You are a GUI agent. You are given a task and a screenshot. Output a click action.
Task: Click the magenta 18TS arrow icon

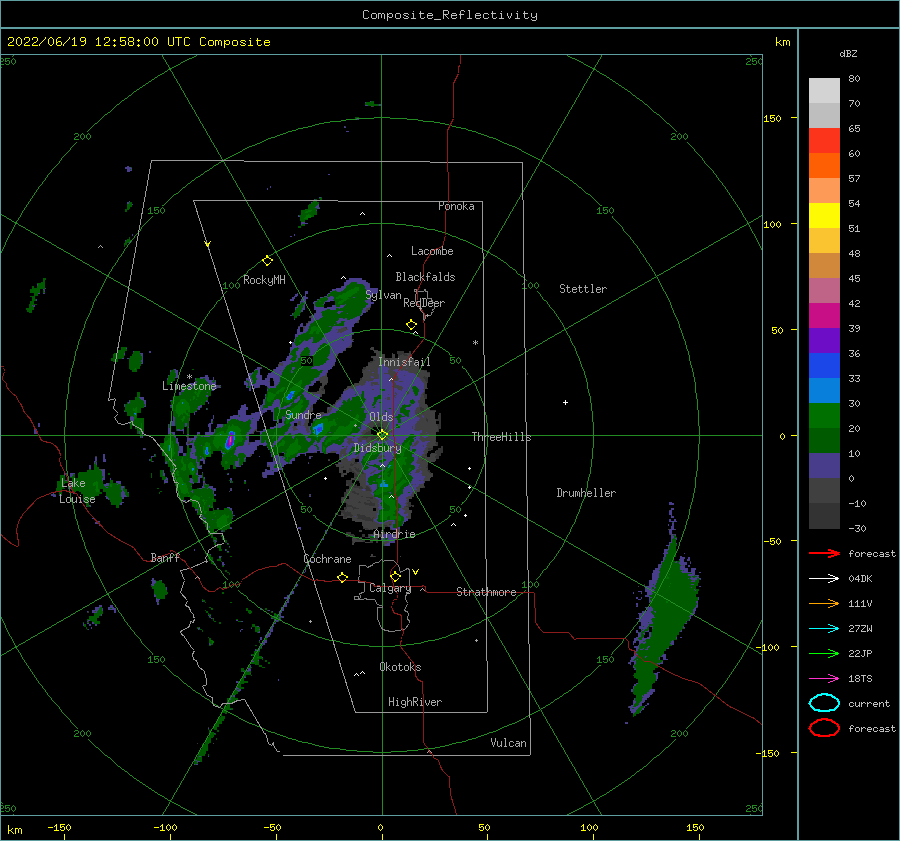coord(824,679)
